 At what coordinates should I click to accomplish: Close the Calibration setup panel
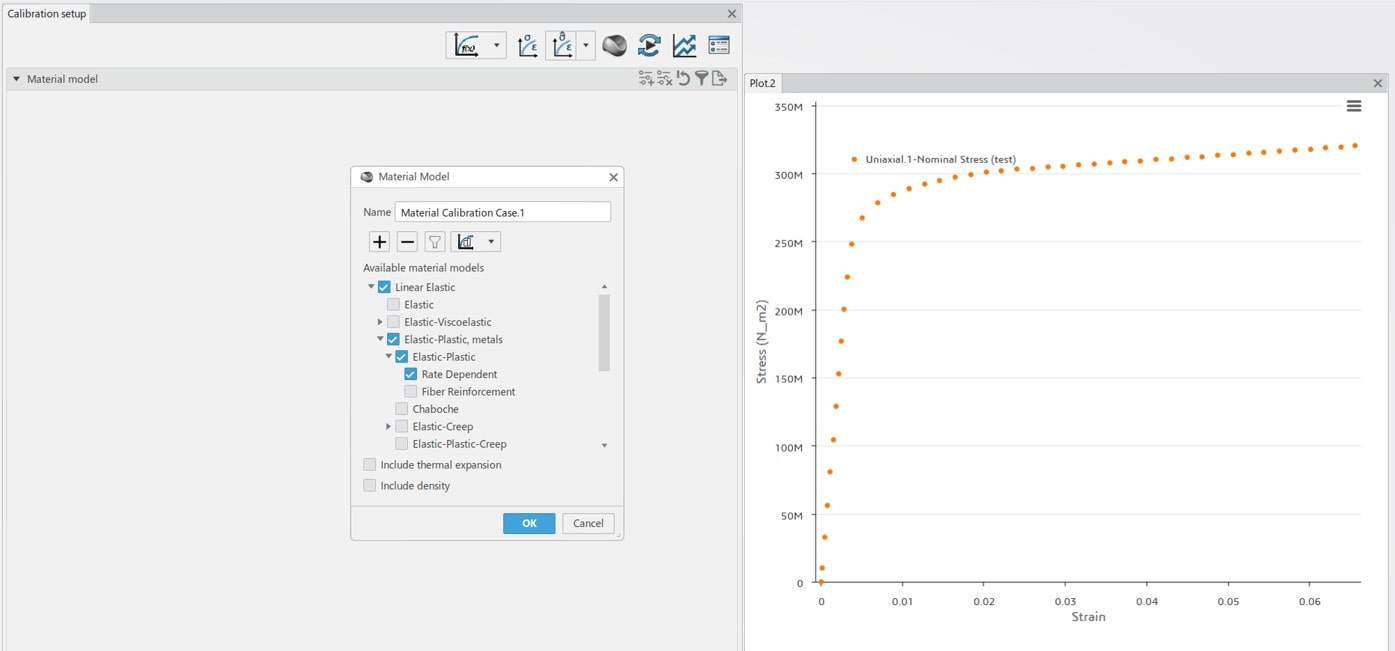tap(731, 14)
